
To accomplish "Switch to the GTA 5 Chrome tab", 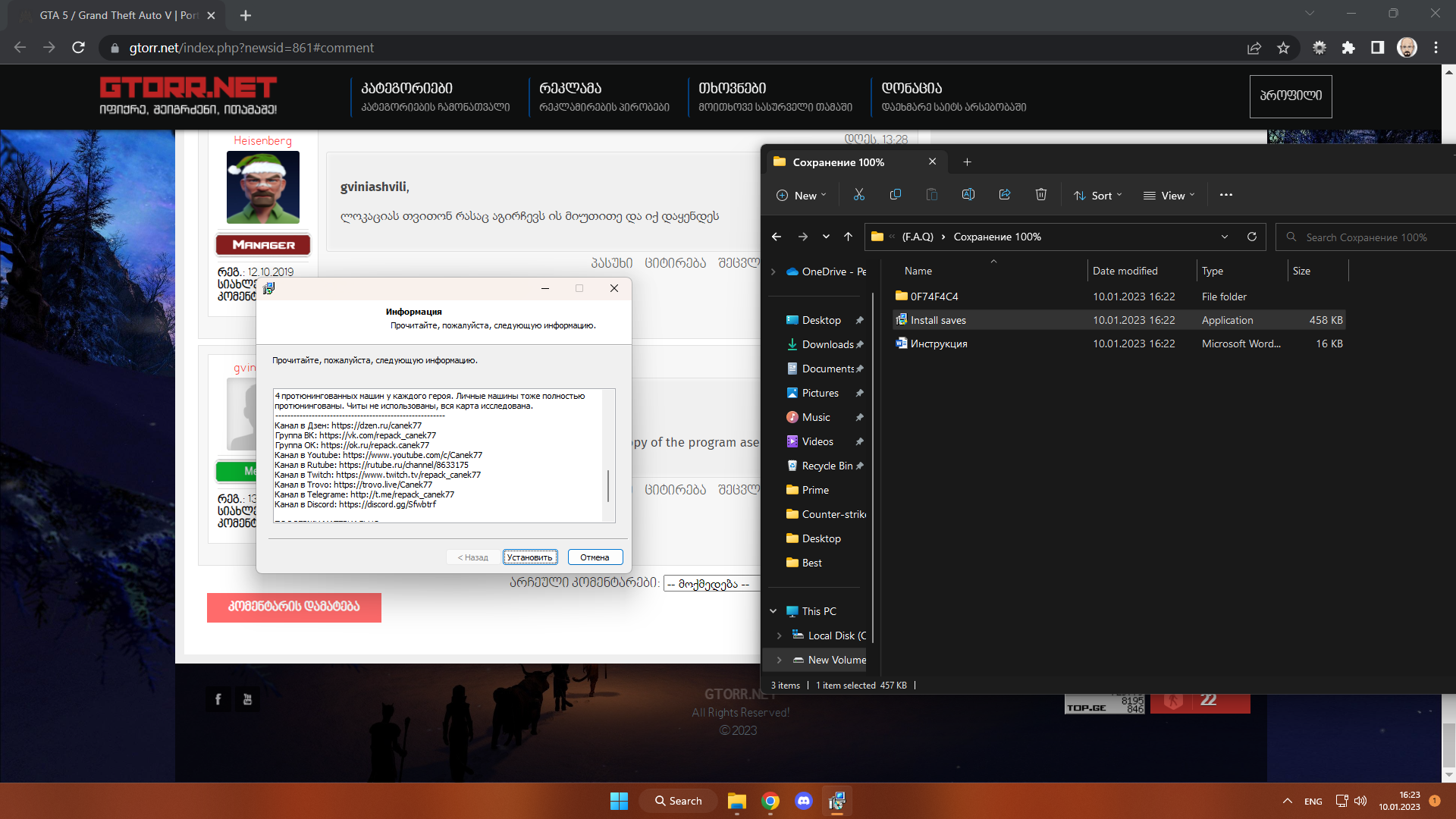I will (118, 15).
